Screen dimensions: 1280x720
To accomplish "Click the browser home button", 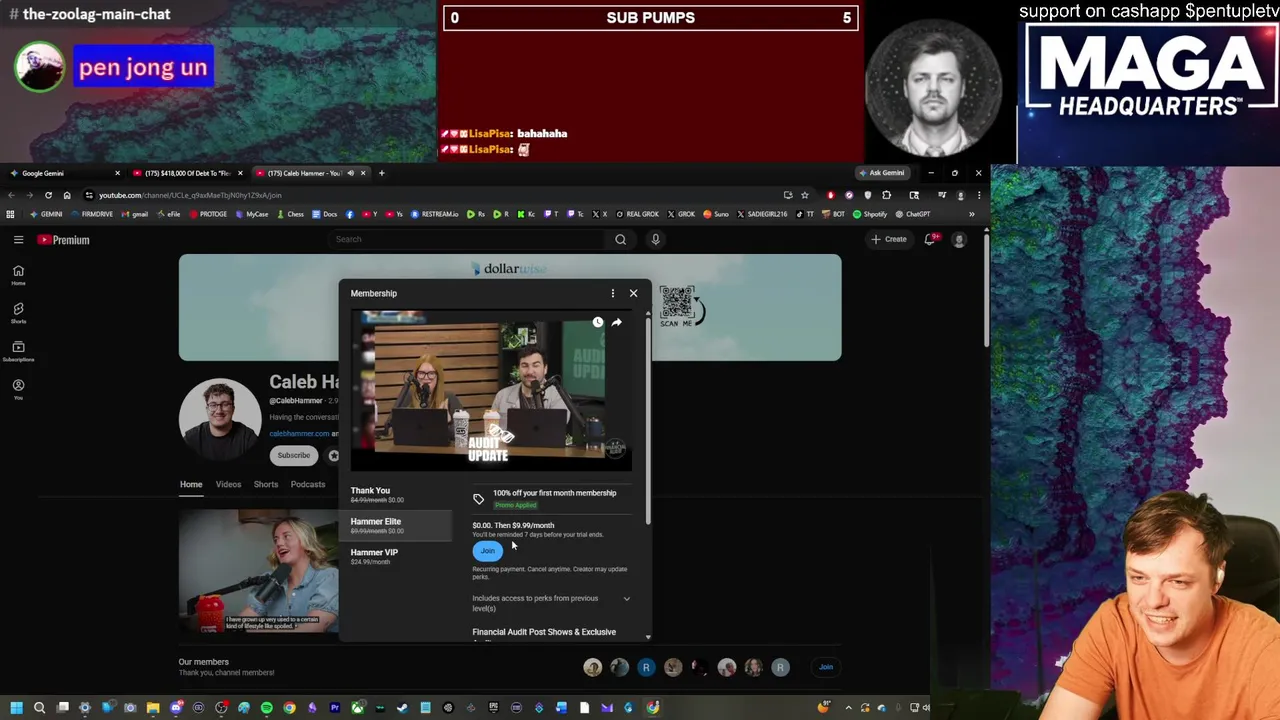I will tap(67, 195).
